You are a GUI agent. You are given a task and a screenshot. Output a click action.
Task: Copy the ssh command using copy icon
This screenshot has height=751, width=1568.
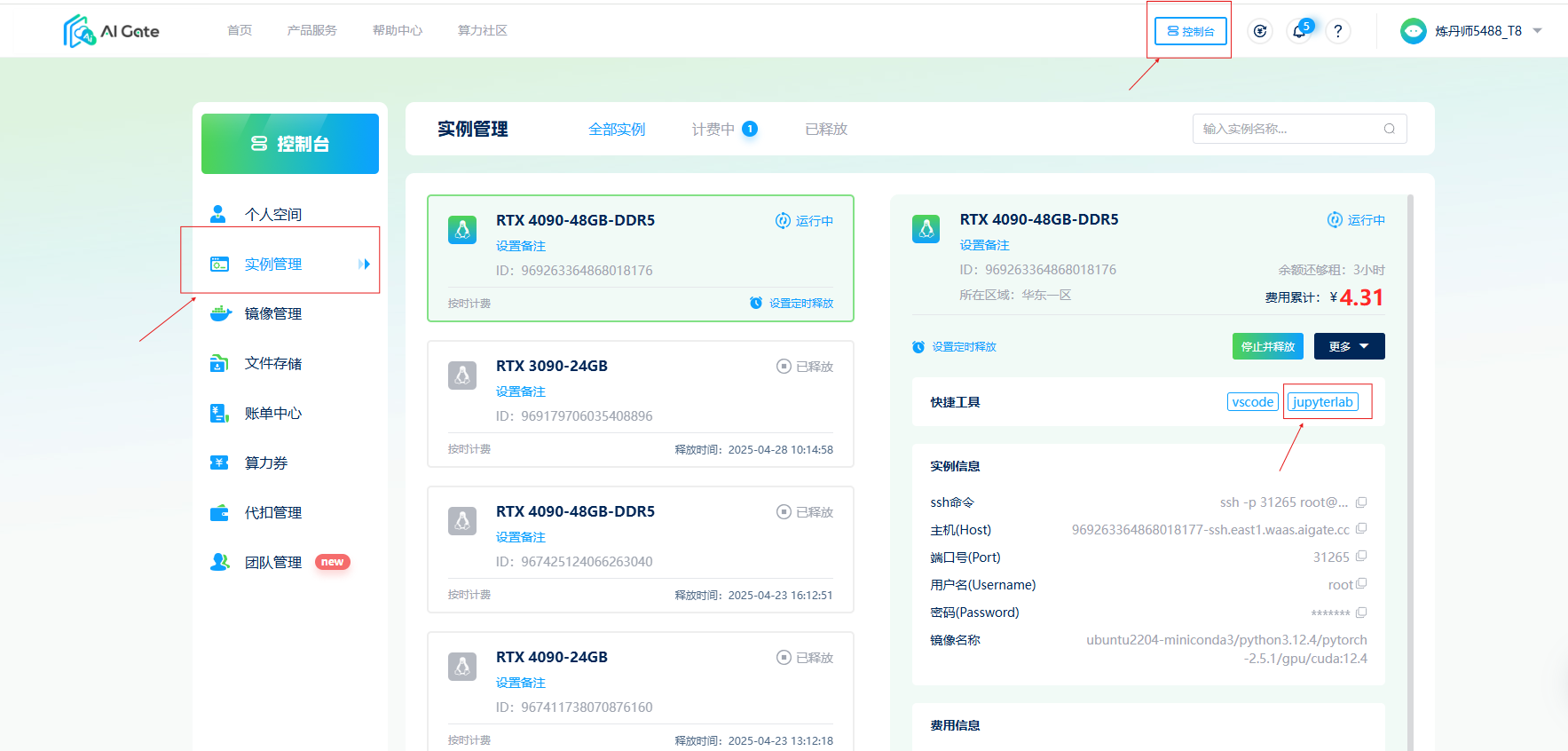coord(1361,502)
